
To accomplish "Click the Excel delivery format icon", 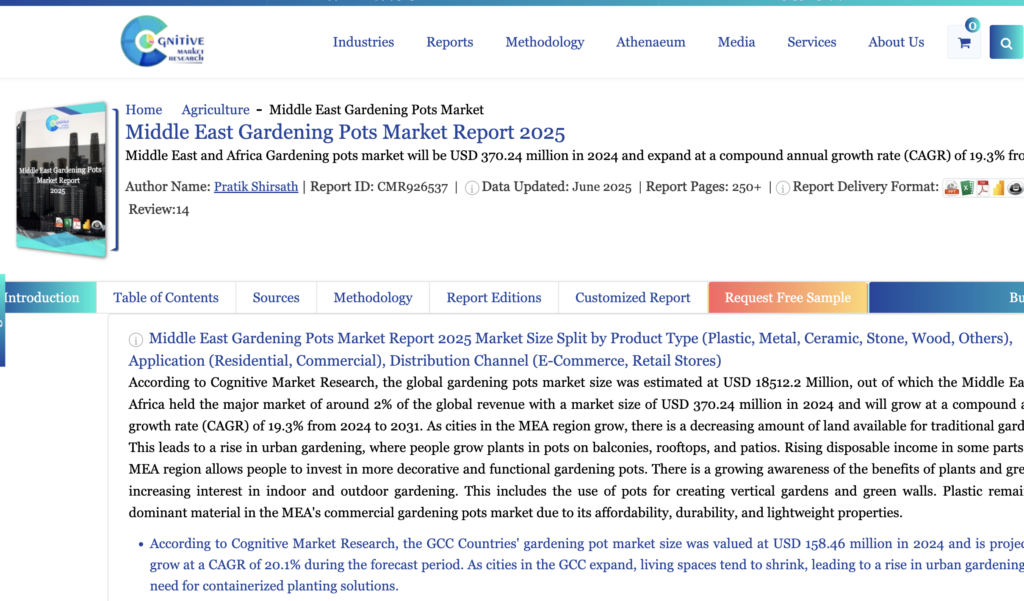I will point(967,188).
